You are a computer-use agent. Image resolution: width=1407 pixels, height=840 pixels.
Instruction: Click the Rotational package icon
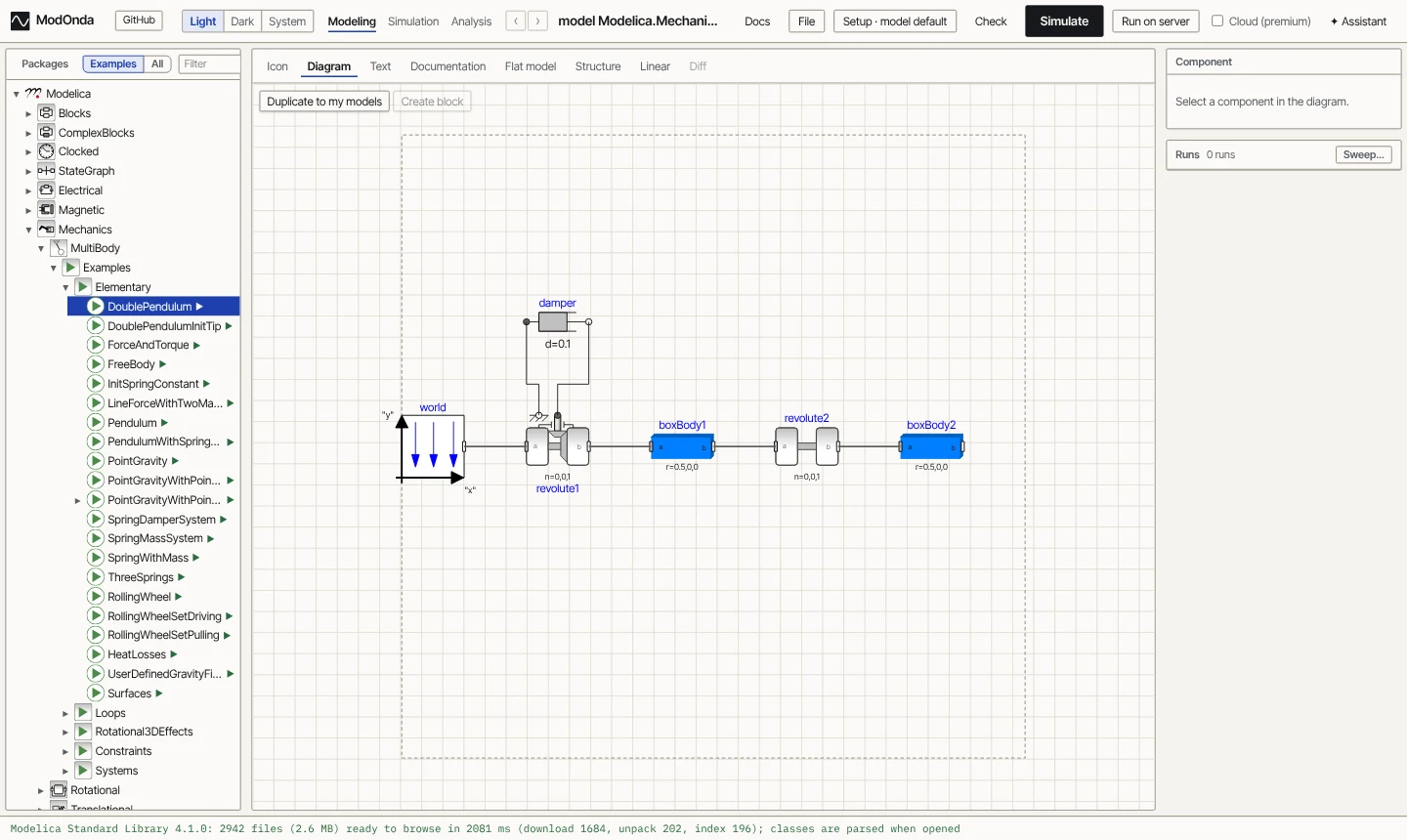point(59,789)
